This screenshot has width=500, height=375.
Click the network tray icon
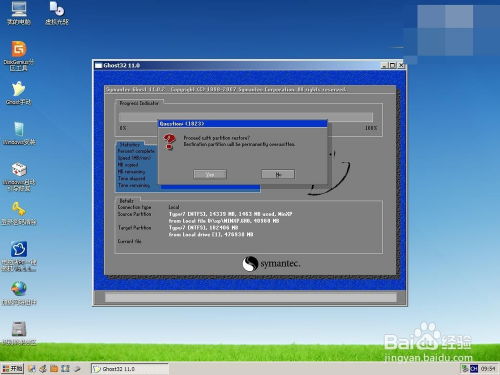point(464,369)
